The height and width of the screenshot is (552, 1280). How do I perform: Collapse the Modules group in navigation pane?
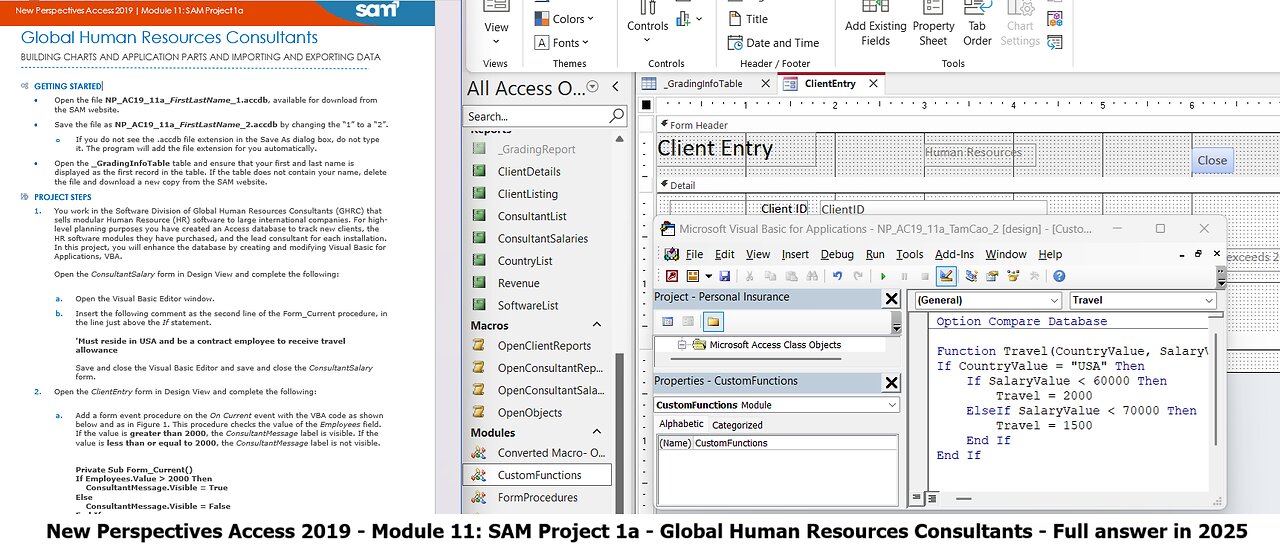click(597, 433)
